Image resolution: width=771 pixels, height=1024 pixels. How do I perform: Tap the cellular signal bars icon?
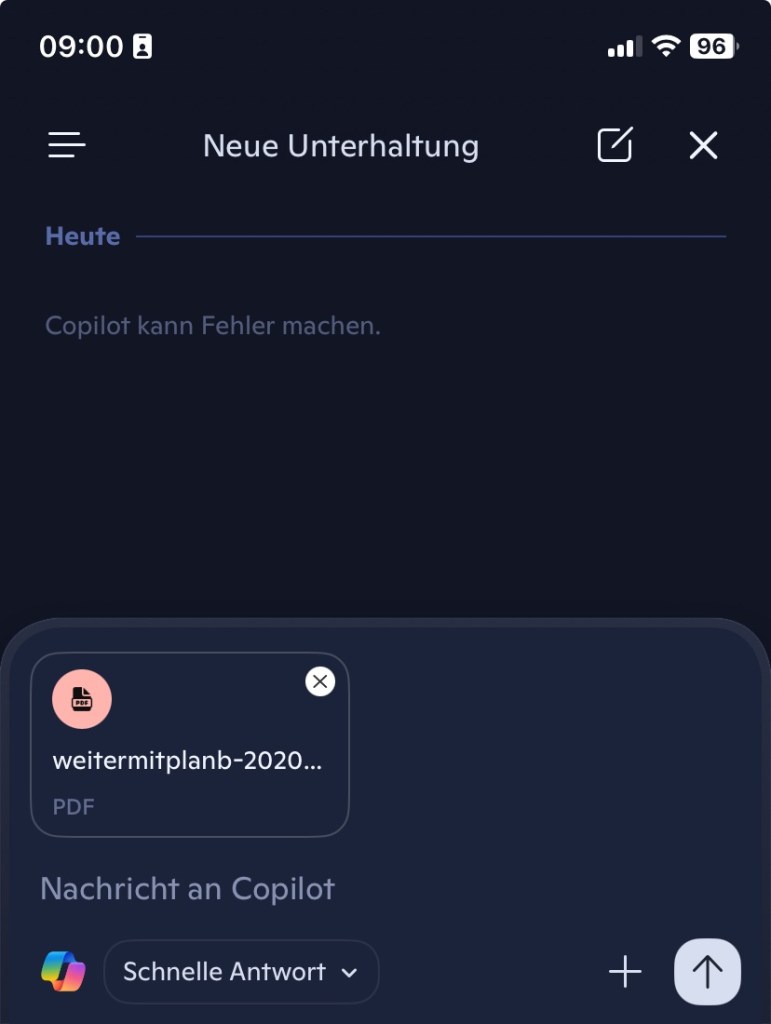(x=624, y=47)
